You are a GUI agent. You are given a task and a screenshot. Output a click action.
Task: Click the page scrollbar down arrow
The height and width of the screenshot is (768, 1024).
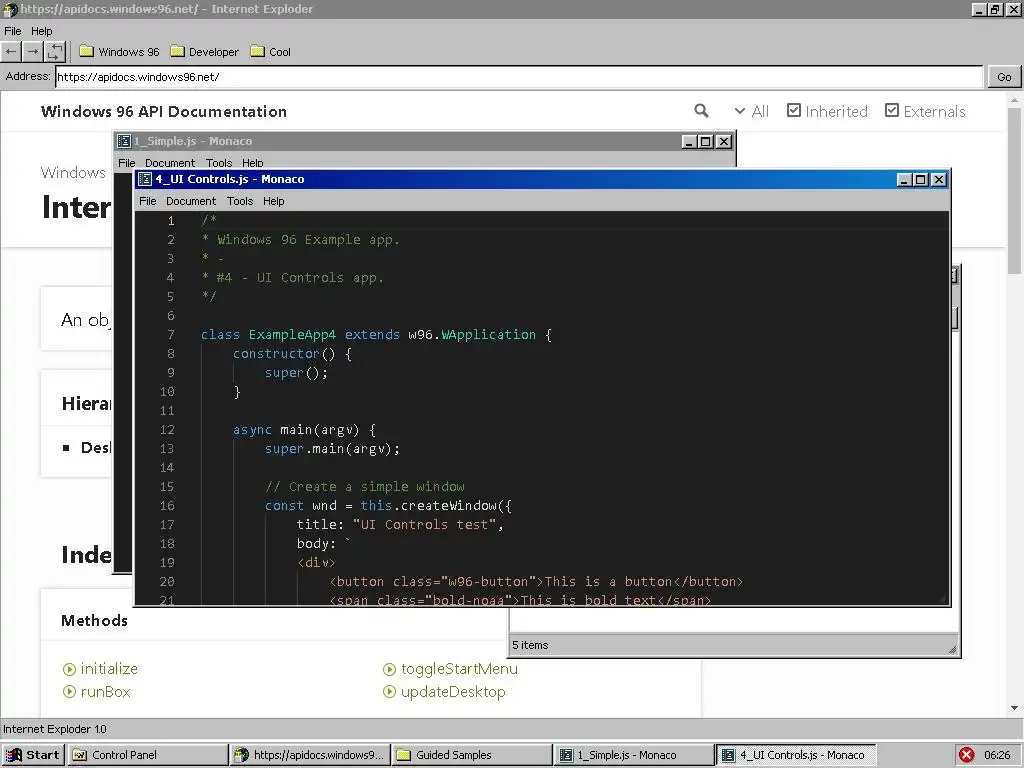pos(1014,708)
